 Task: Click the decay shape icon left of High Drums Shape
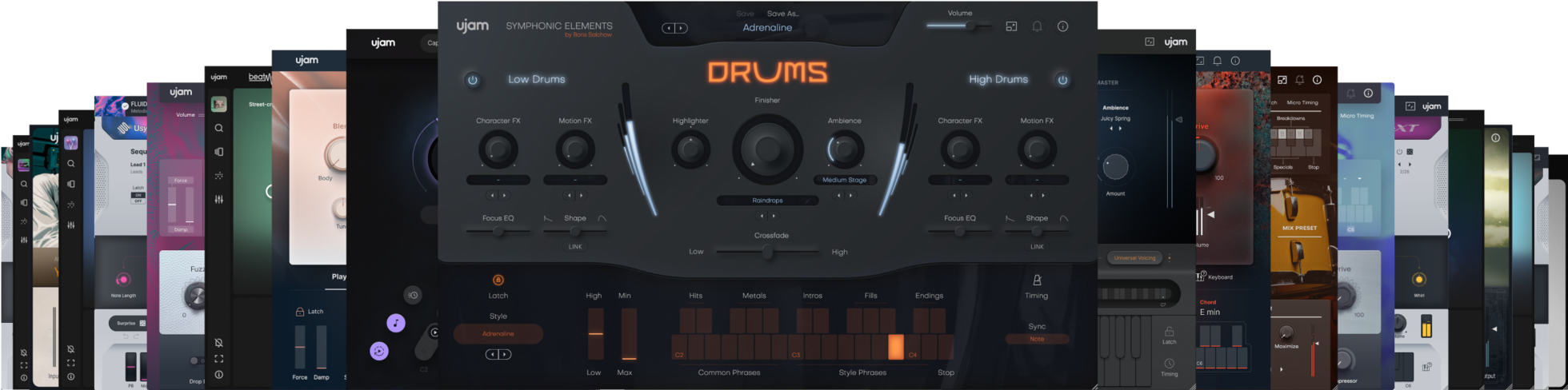[x=1010, y=218]
